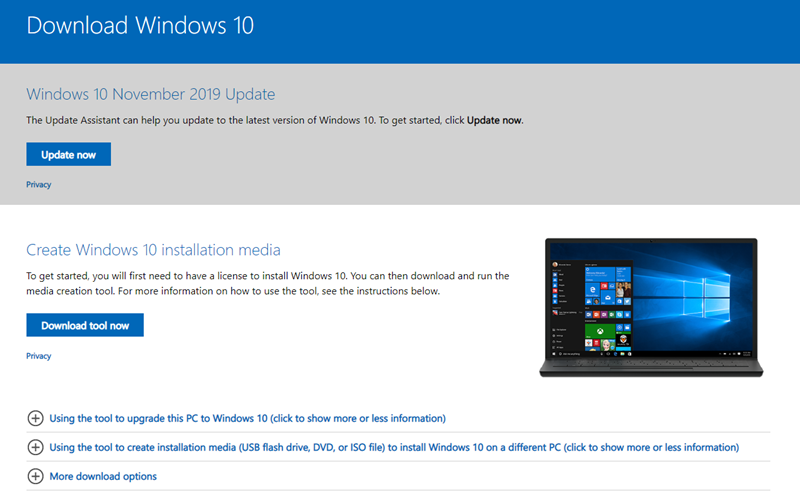The height and width of the screenshot is (498, 800).
Task: Expand 'Using the tool to upgrade this PC' text
Action: point(247,418)
